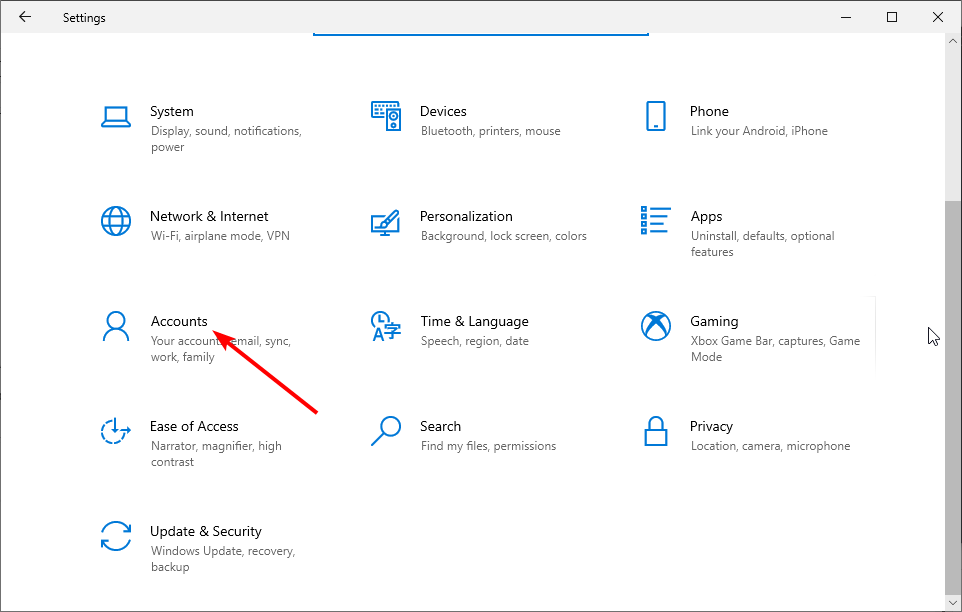The width and height of the screenshot is (962, 612).
Task: Click the scrollbar down arrow
Action: 953,602
